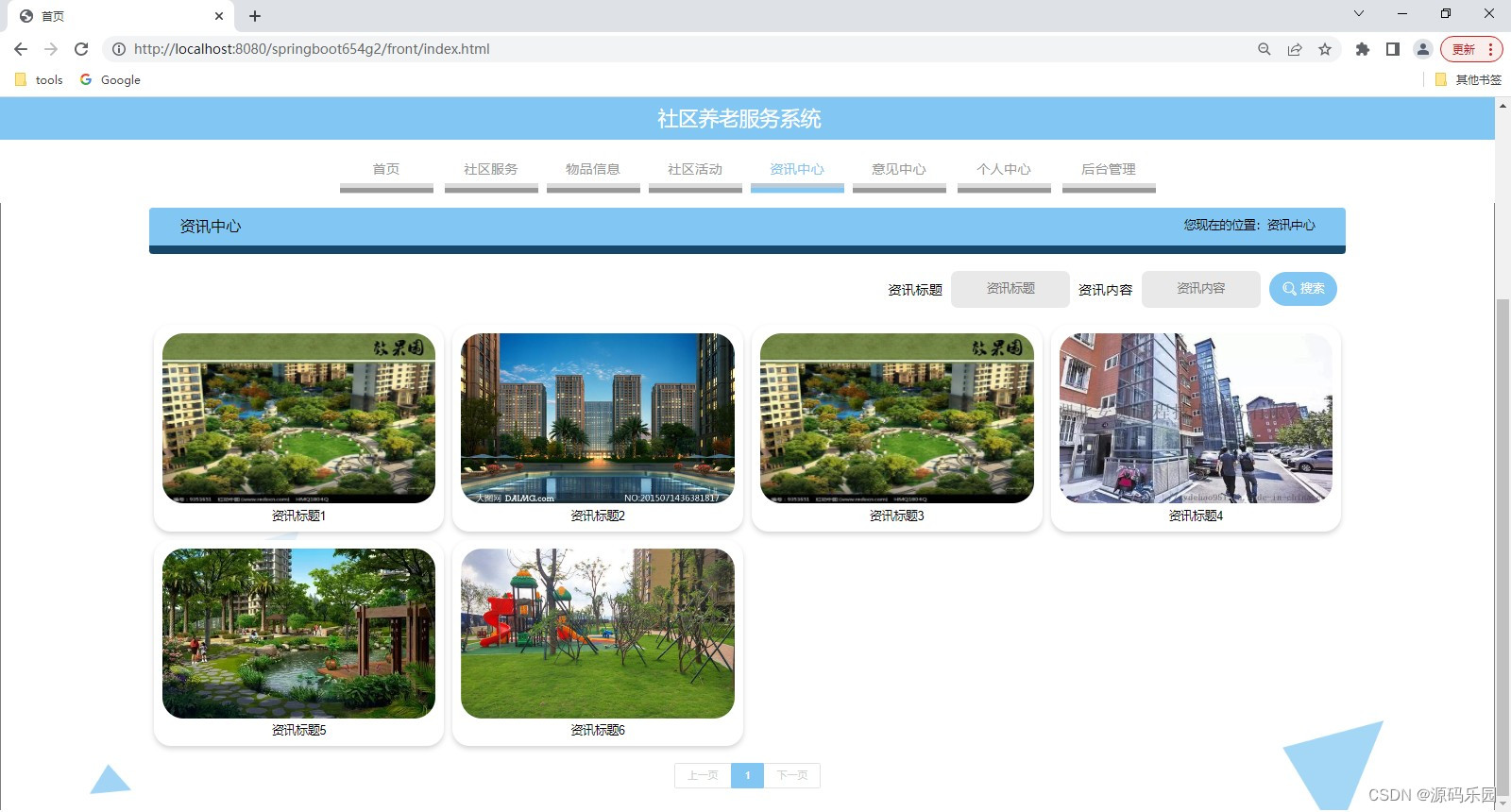Viewport: 1511px width, 812px height.
Task: Open the browser three-dot menu
Action: (1491, 49)
